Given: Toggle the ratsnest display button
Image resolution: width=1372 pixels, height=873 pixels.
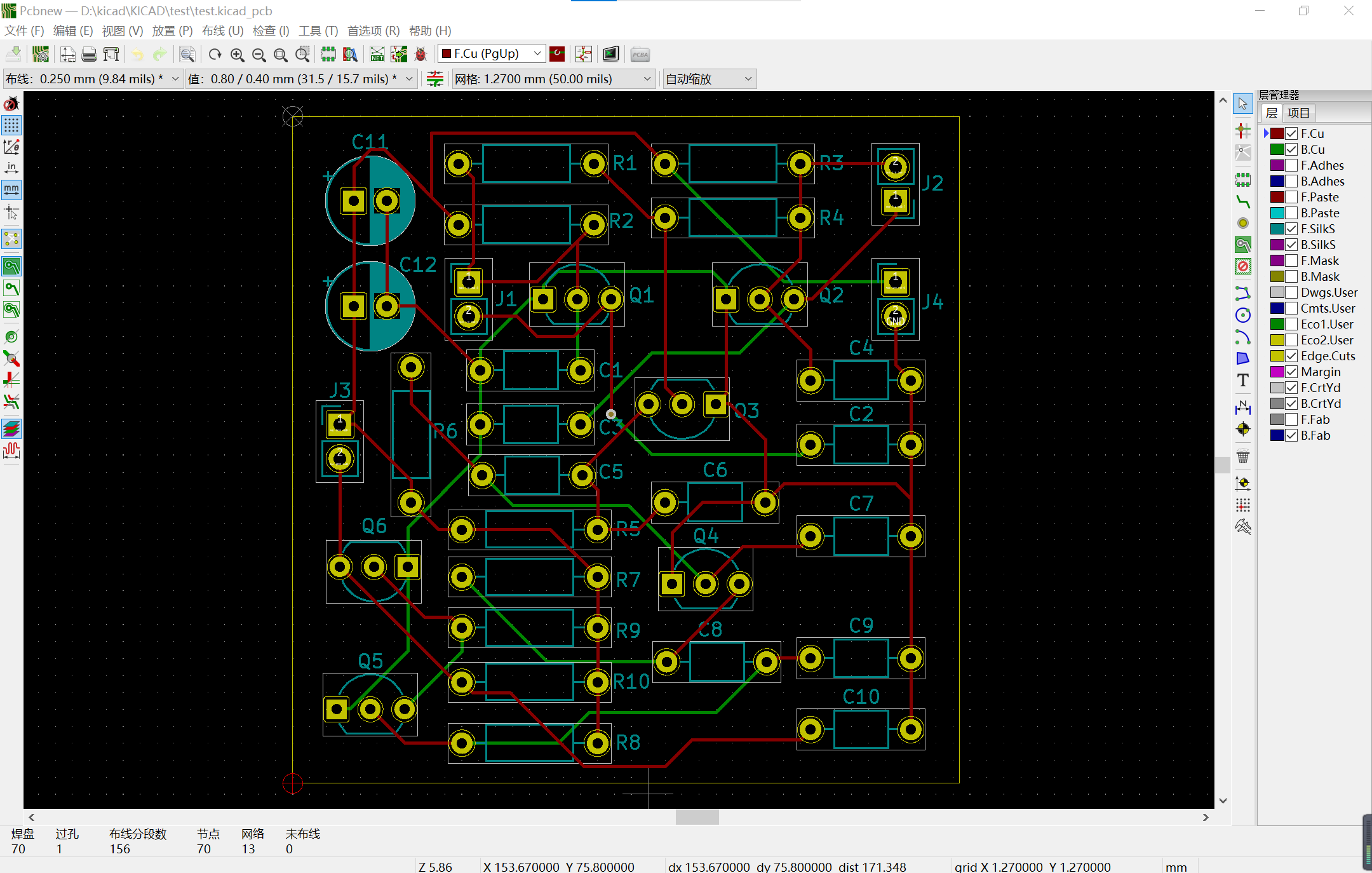Looking at the screenshot, I should click(11, 239).
